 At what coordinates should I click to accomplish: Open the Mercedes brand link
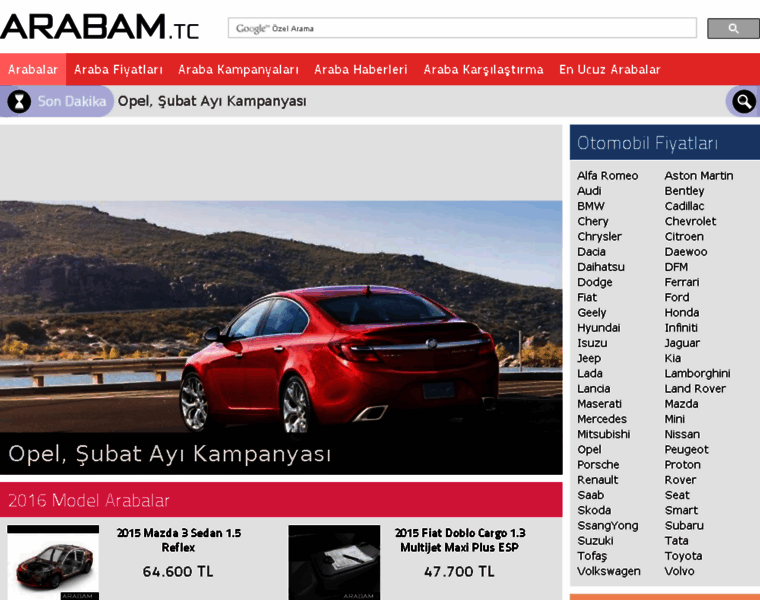coord(602,419)
